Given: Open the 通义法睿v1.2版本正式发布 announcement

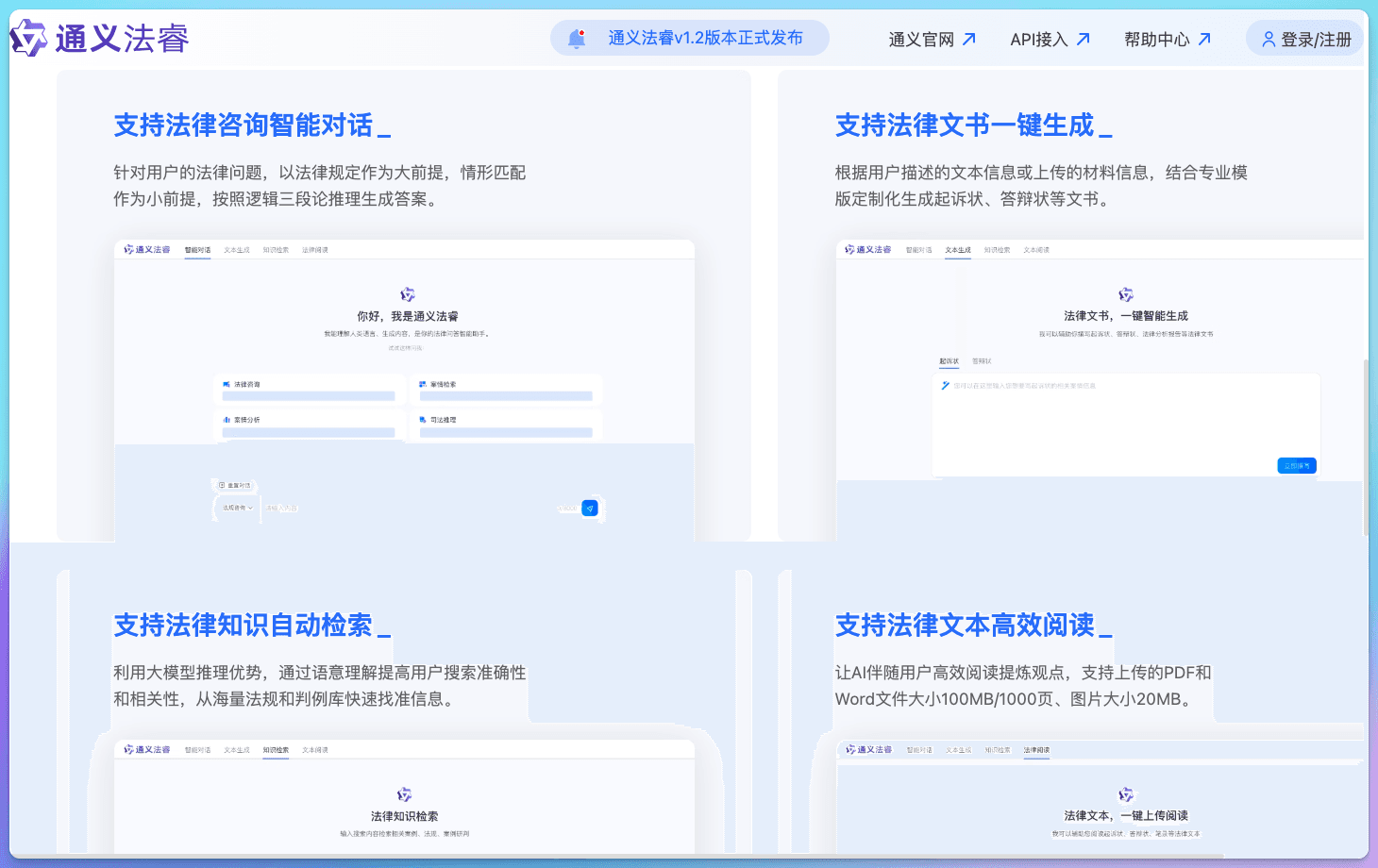Looking at the screenshot, I should (x=690, y=38).
